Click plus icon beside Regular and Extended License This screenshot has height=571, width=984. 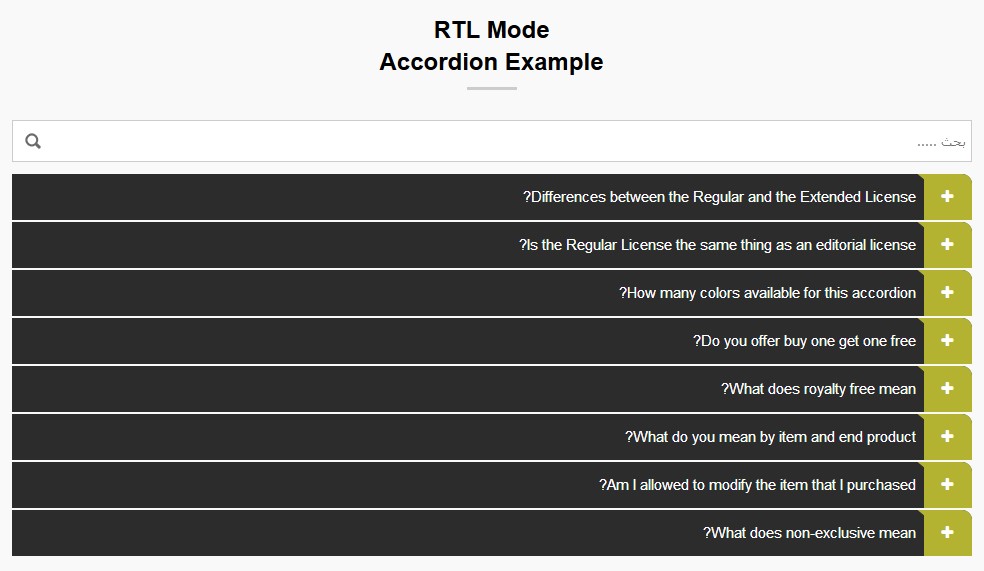(947, 197)
